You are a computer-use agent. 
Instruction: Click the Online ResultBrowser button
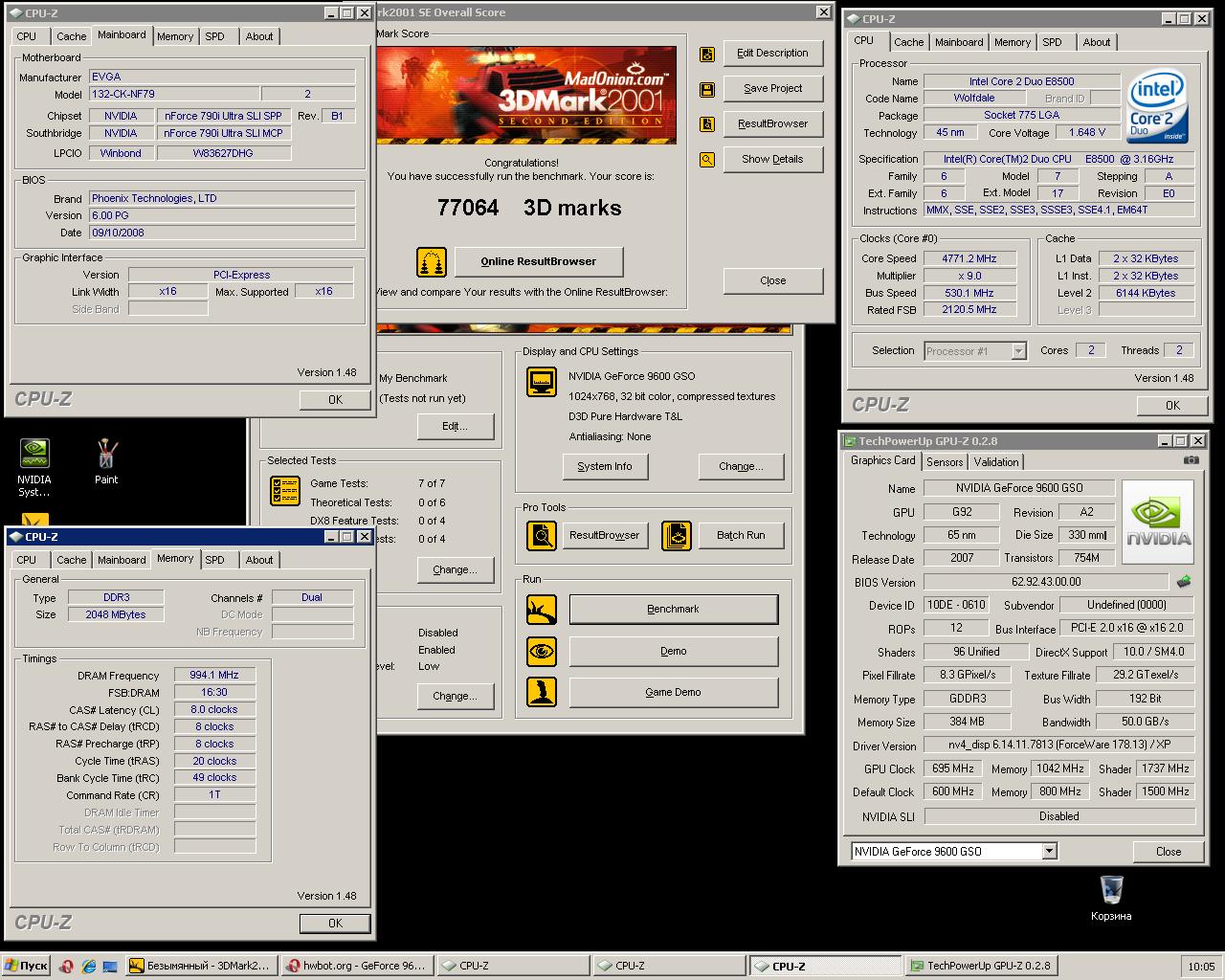539,261
